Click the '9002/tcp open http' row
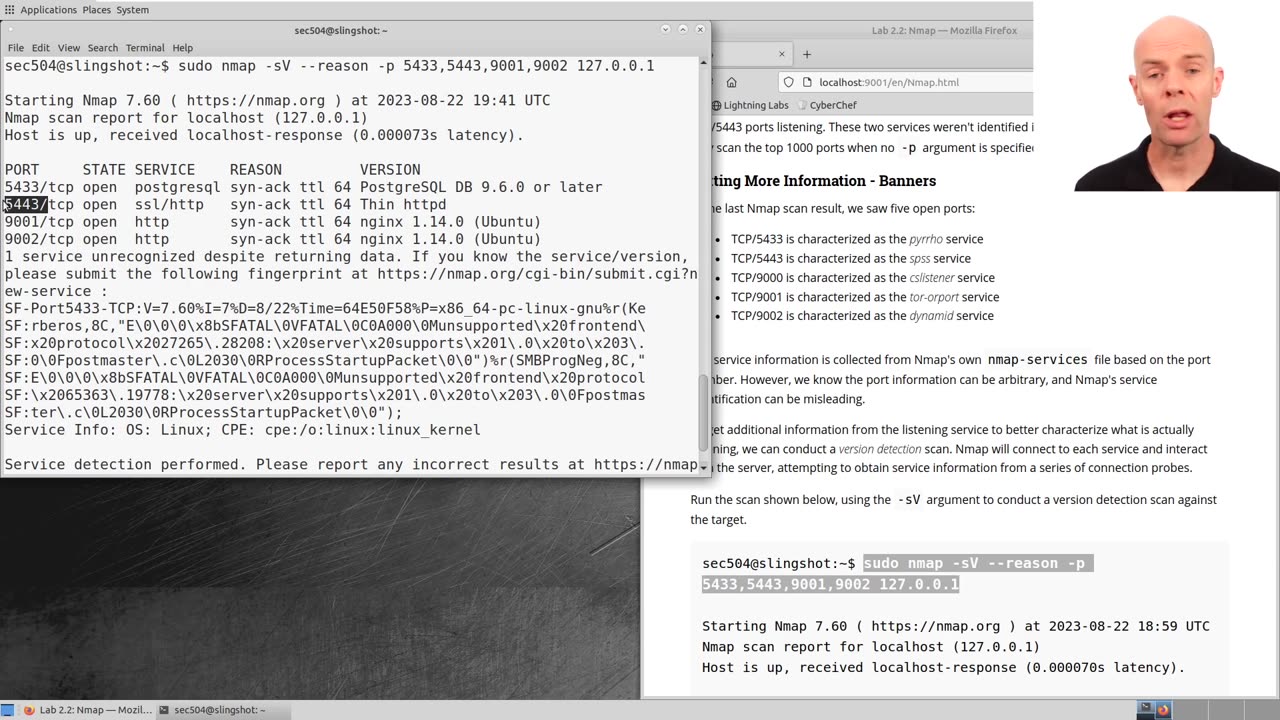The width and height of the screenshot is (1280, 720). 273,239
